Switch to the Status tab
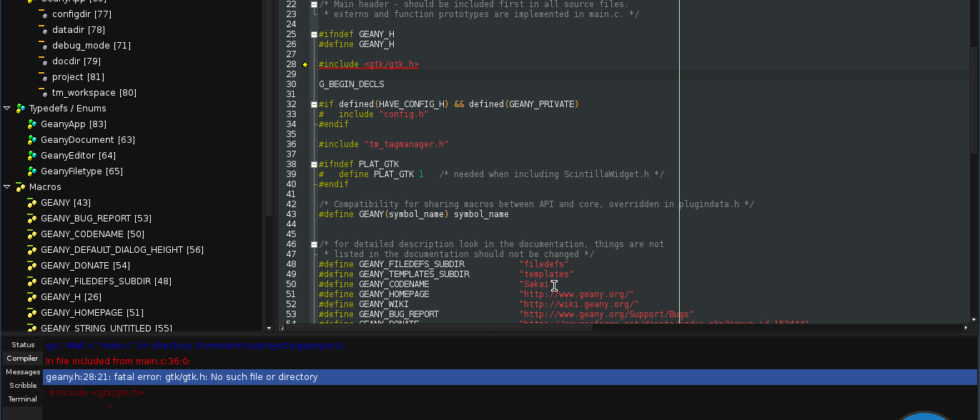This screenshot has width=980, height=420. point(22,345)
